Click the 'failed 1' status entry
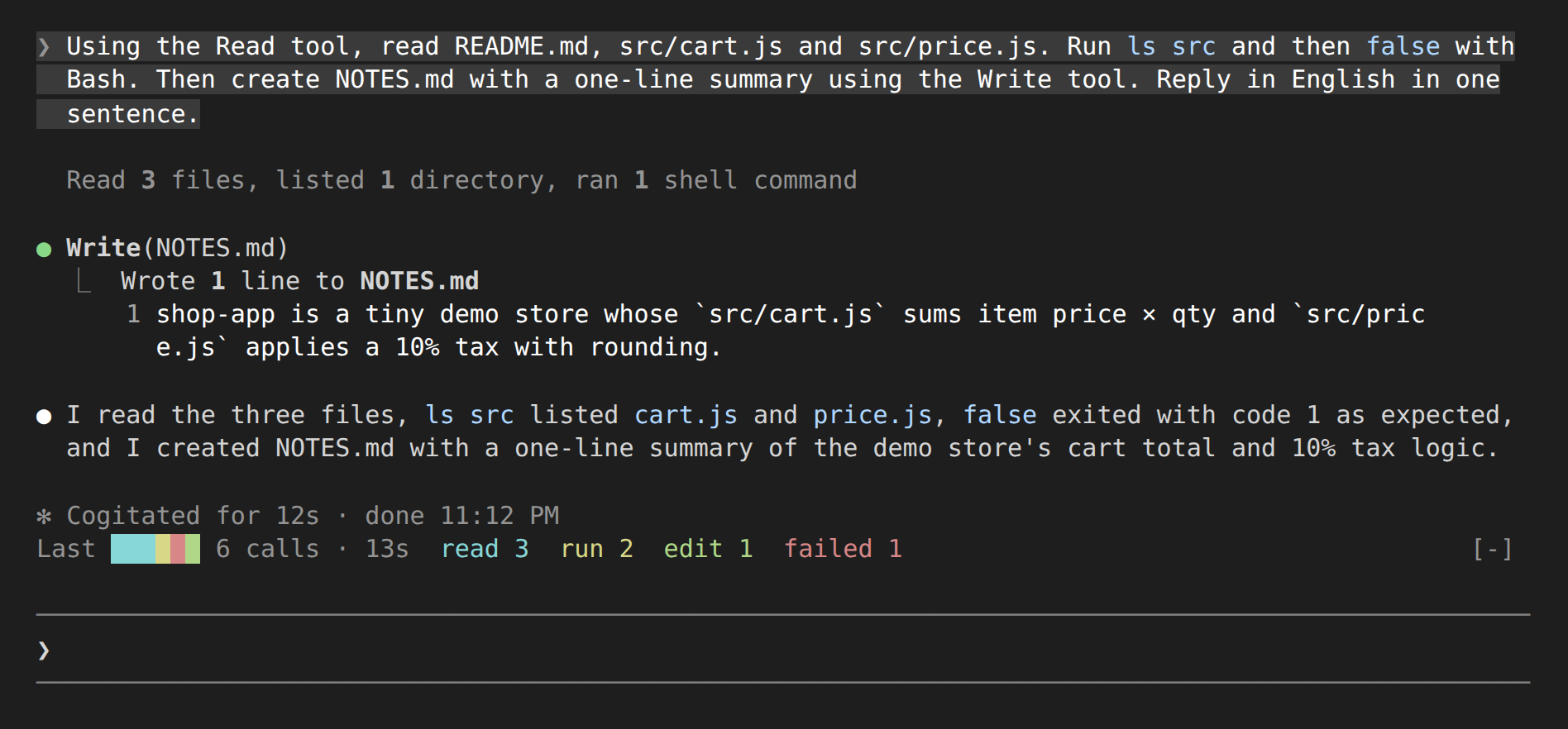The height and width of the screenshot is (729, 1568). 844,549
